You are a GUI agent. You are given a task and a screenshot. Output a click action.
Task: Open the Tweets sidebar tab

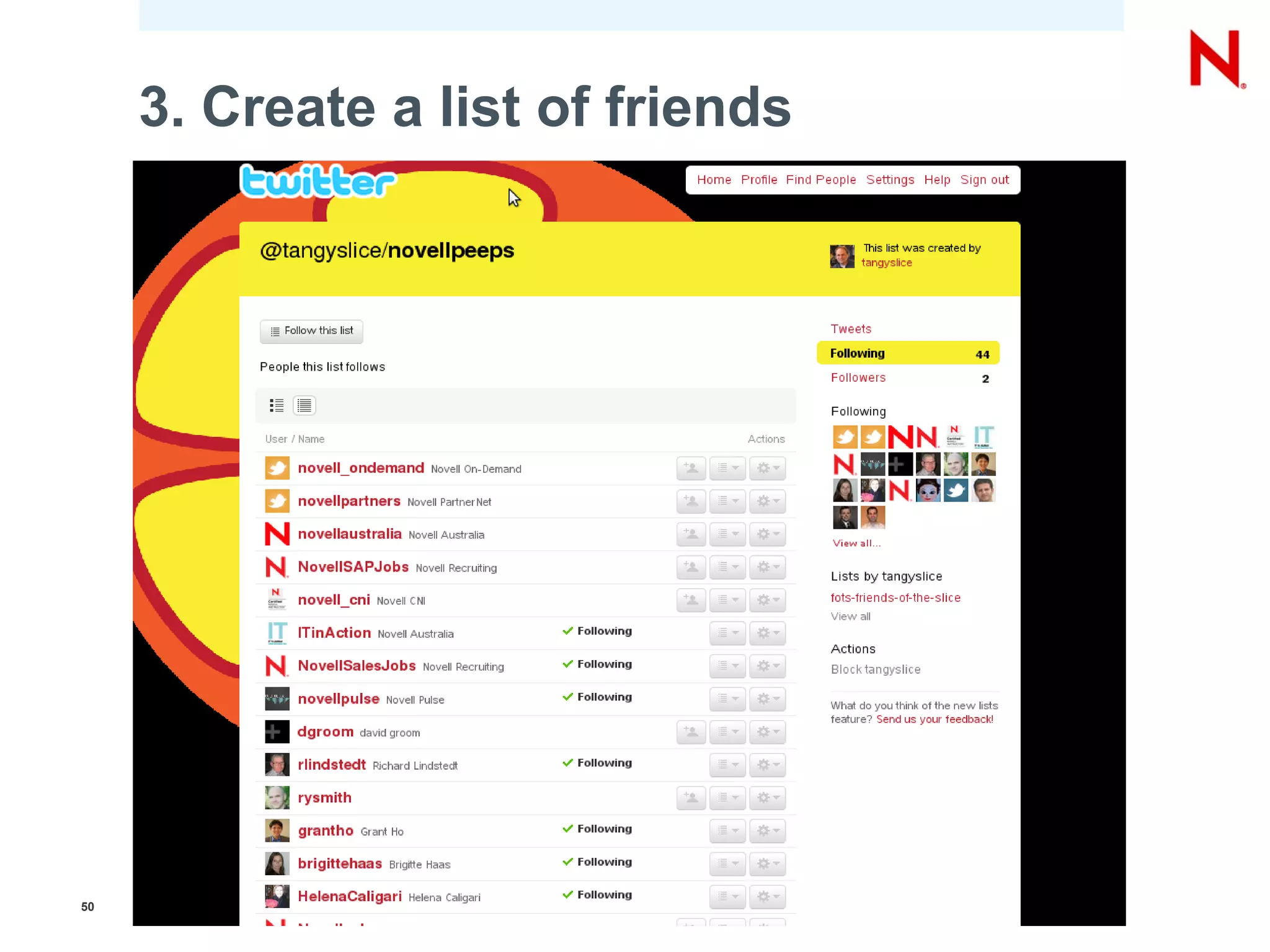[851, 329]
